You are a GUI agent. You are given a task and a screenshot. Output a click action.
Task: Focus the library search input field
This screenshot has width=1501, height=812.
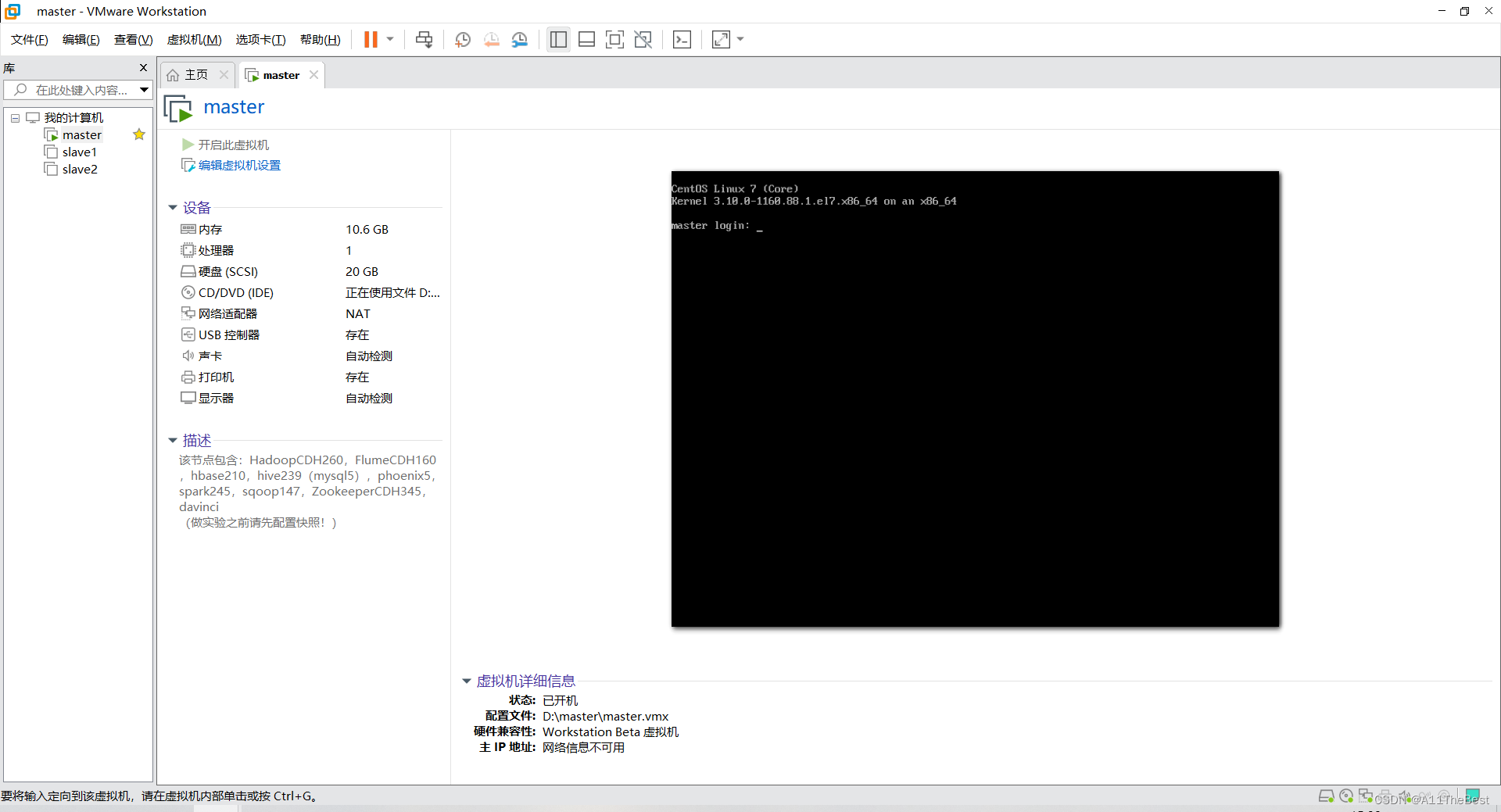click(x=70, y=90)
